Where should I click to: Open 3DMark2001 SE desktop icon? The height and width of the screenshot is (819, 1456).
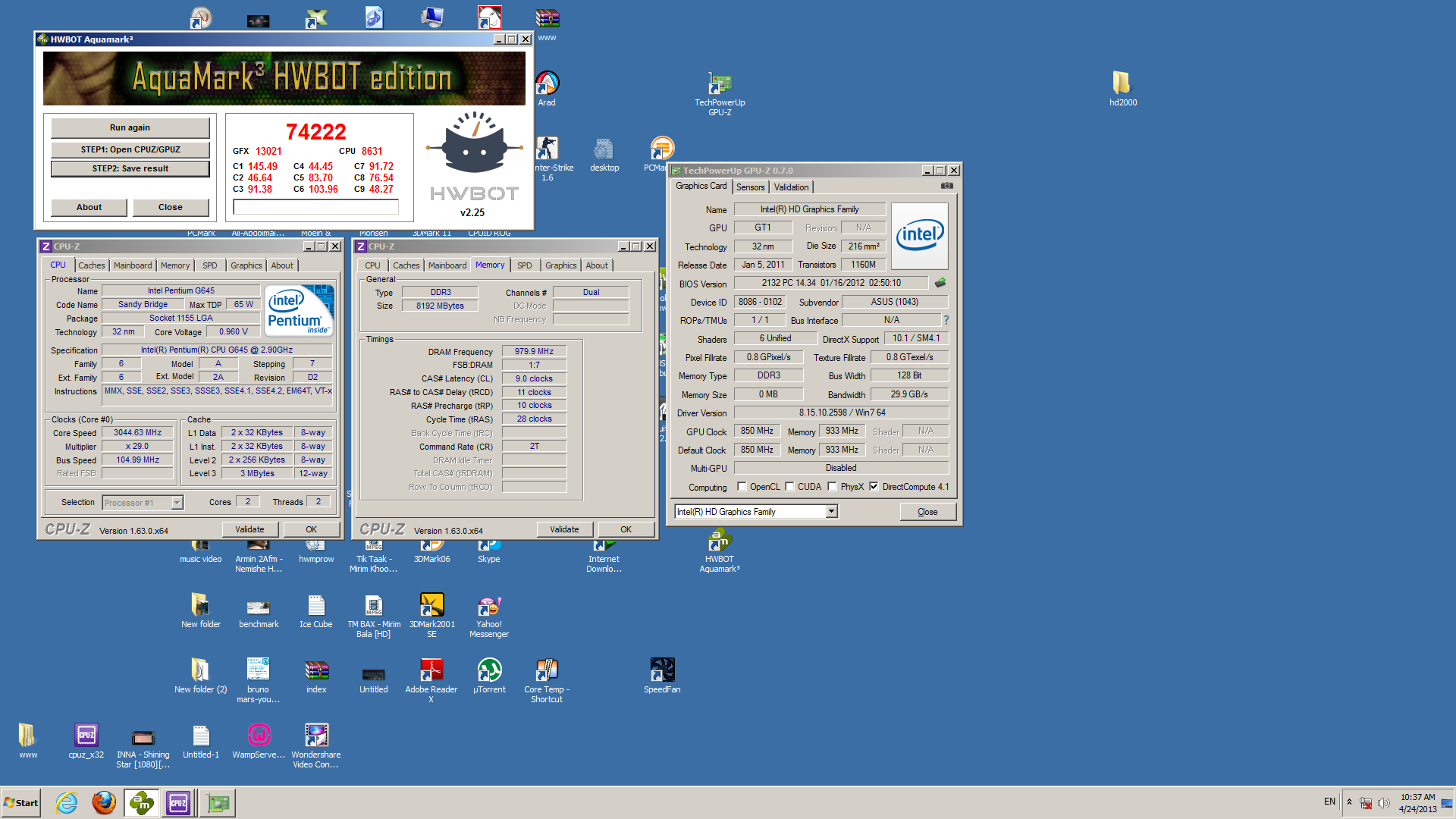pos(431,615)
